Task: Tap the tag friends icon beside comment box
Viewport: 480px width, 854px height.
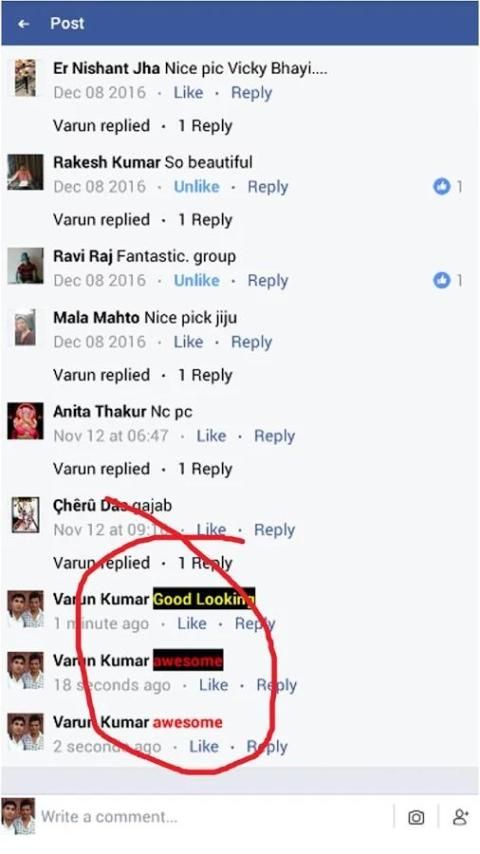Action: [x=460, y=817]
